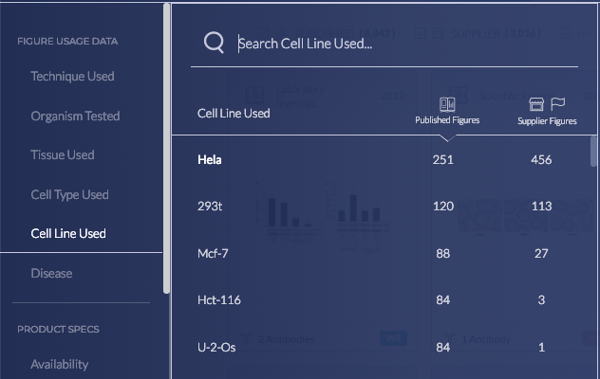
Task: Open Availability filter under Product Specs
Action: point(59,364)
